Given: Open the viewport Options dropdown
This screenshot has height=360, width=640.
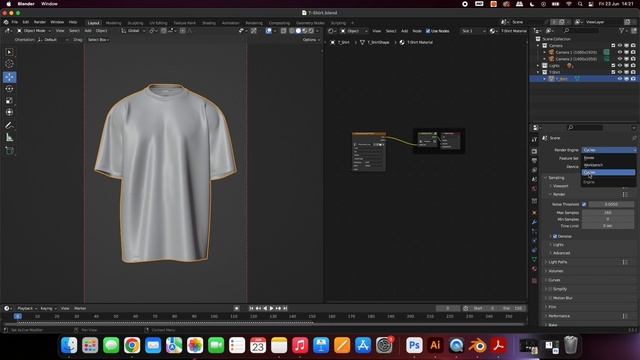Looking at the screenshot, I should coord(311,40).
